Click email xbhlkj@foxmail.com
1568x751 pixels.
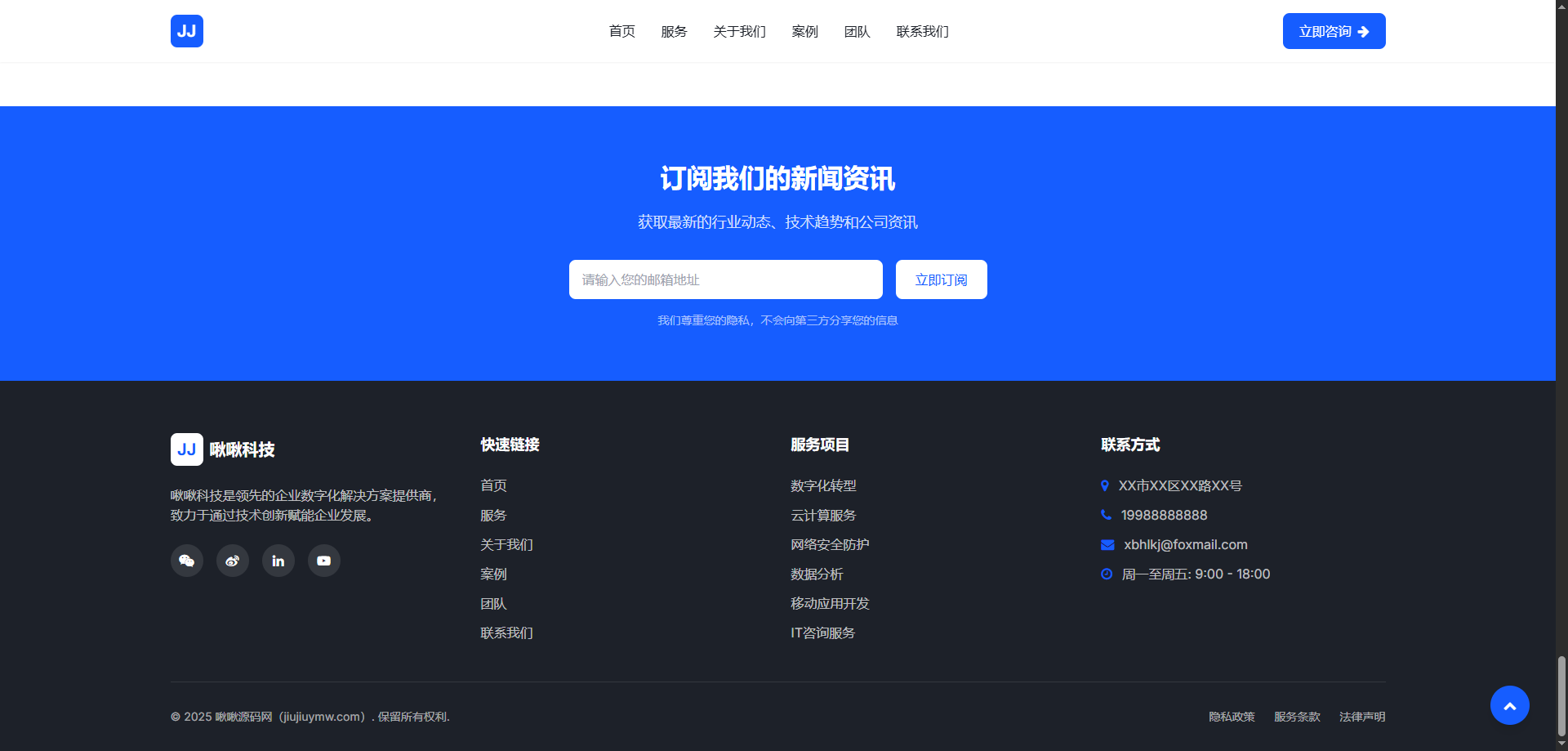pos(1186,544)
